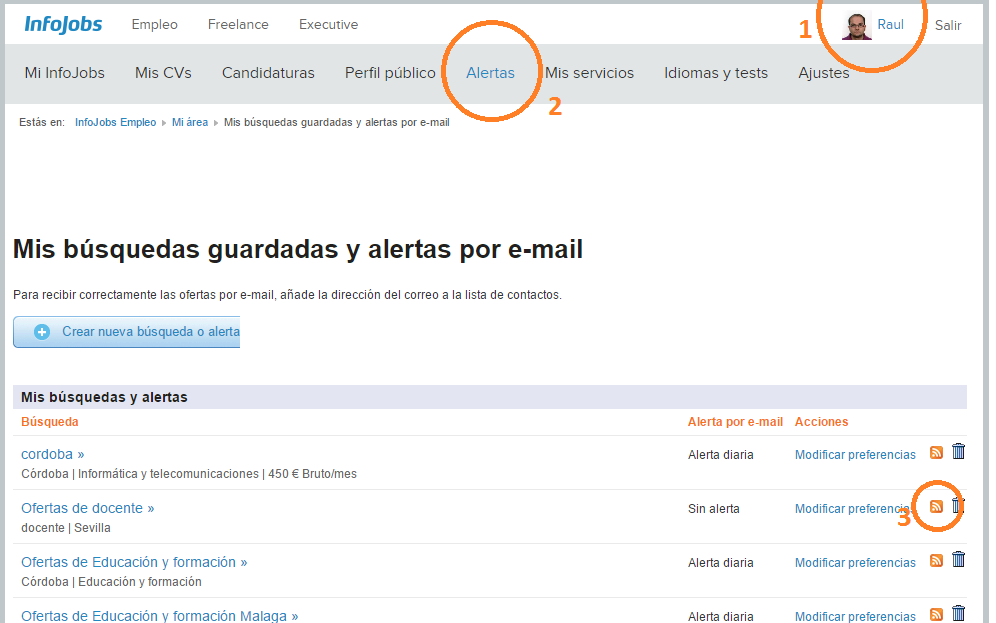Click the Acciones column header
Image resolution: width=996 pixels, height=623 pixels.
821,422
